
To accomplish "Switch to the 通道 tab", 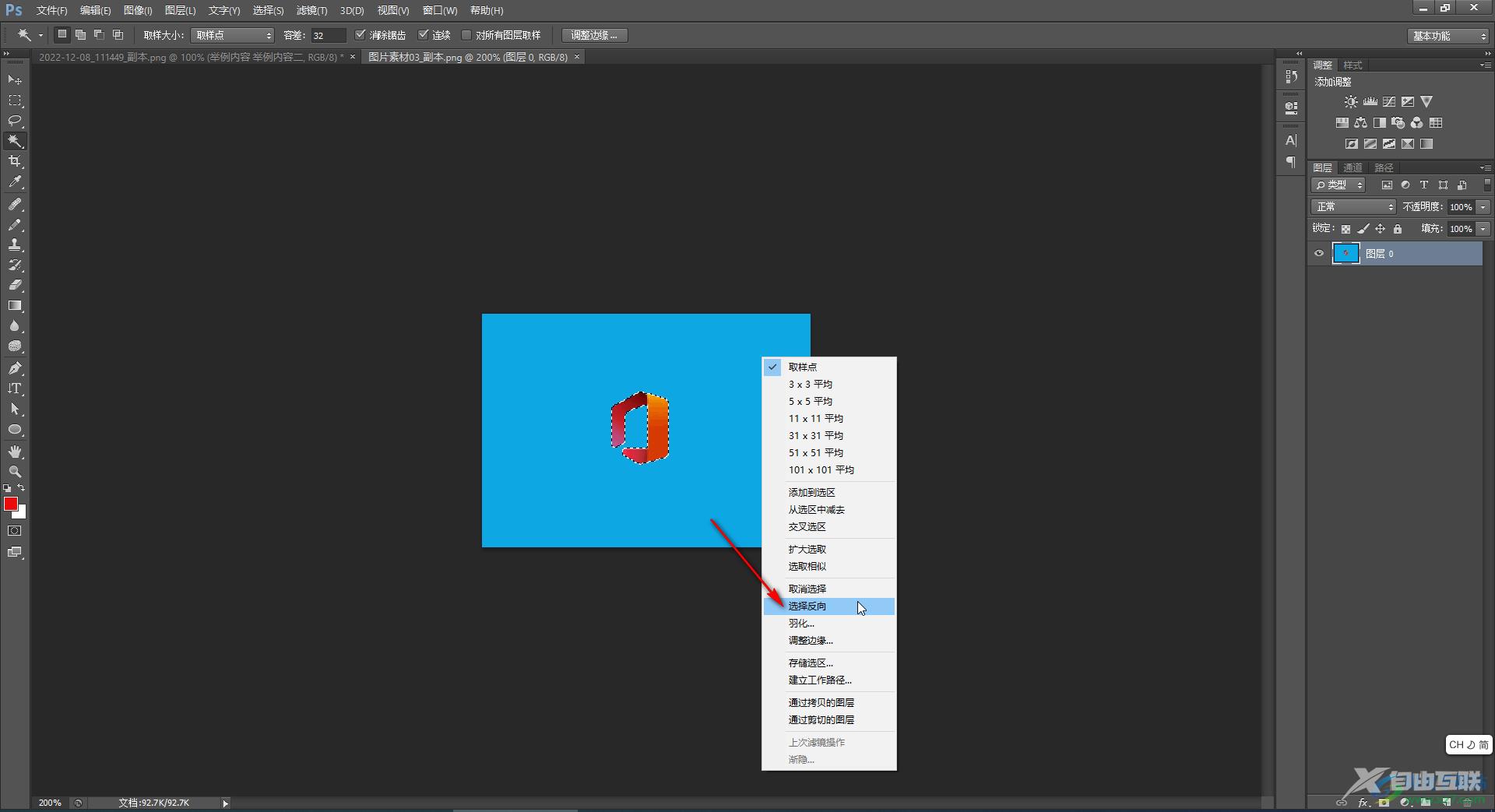I will point(1353,167).
